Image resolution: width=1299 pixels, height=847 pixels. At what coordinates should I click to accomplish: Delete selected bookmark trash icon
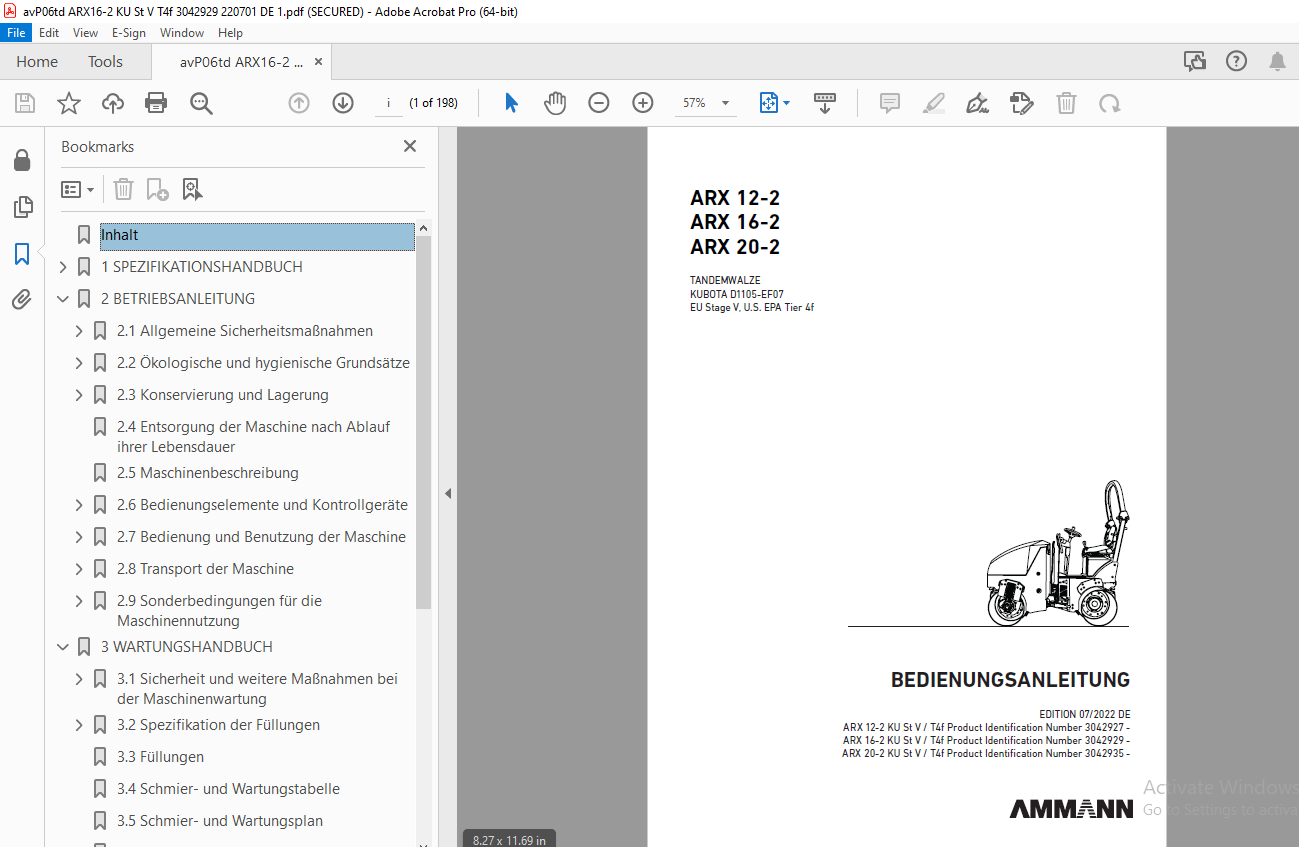(x=123, y=189)
